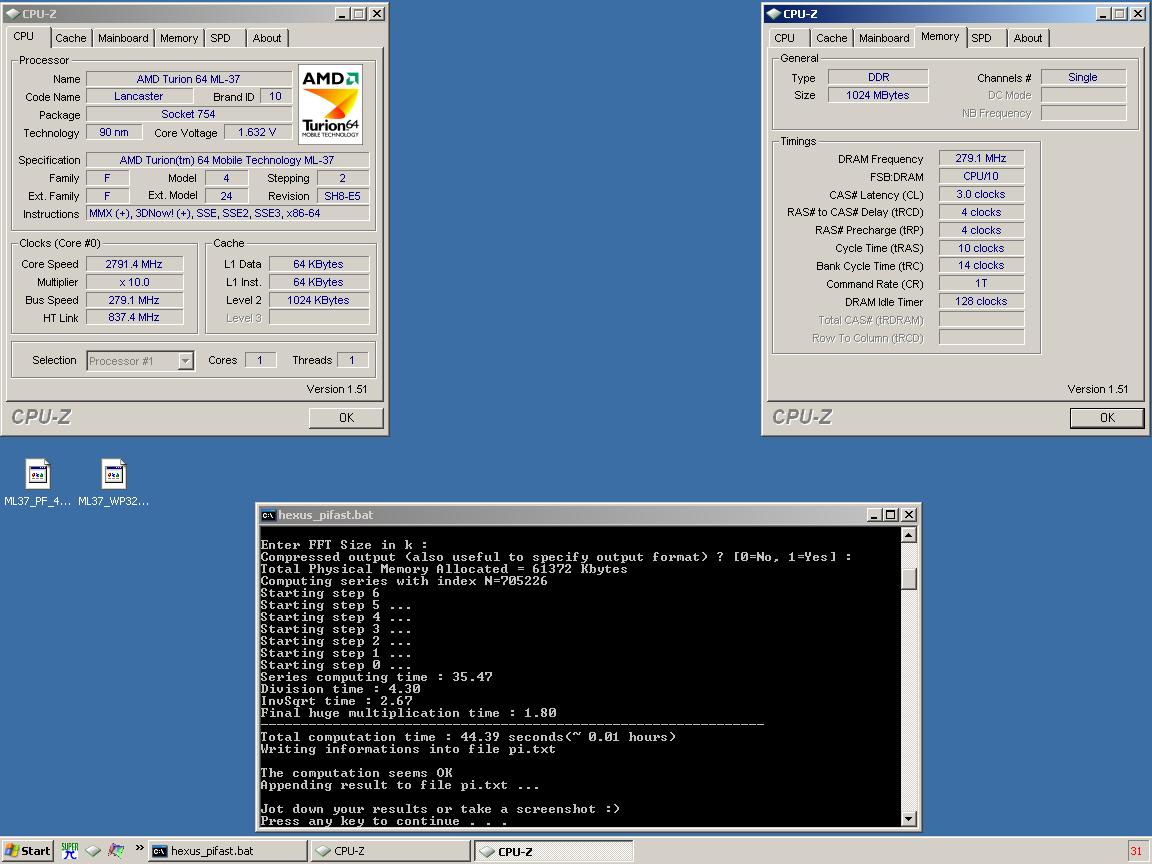
Task: Click the Code Name field Lancaster
Action: coord(140,96)
